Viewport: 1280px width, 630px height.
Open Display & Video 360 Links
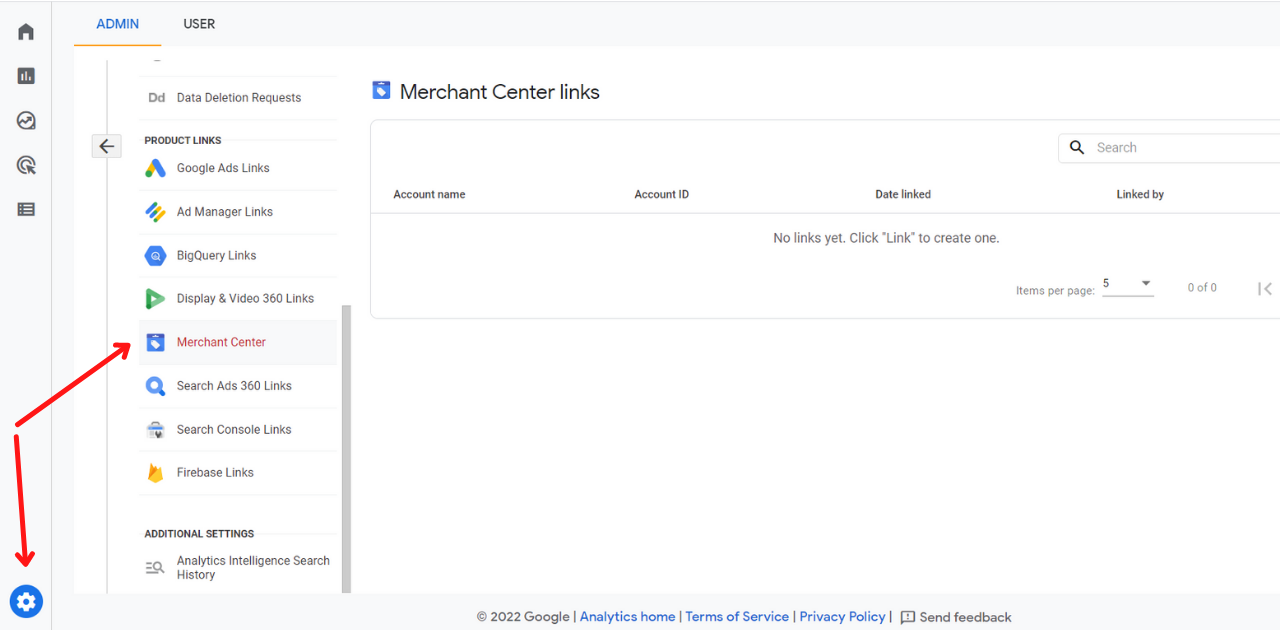(245, 299)
